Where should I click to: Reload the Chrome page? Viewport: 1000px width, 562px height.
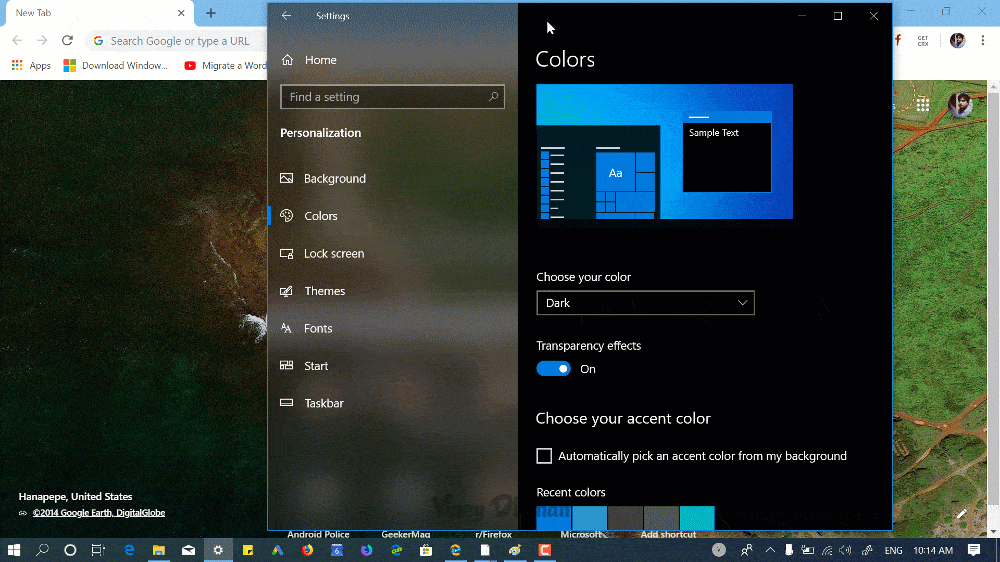coord(67,40)
